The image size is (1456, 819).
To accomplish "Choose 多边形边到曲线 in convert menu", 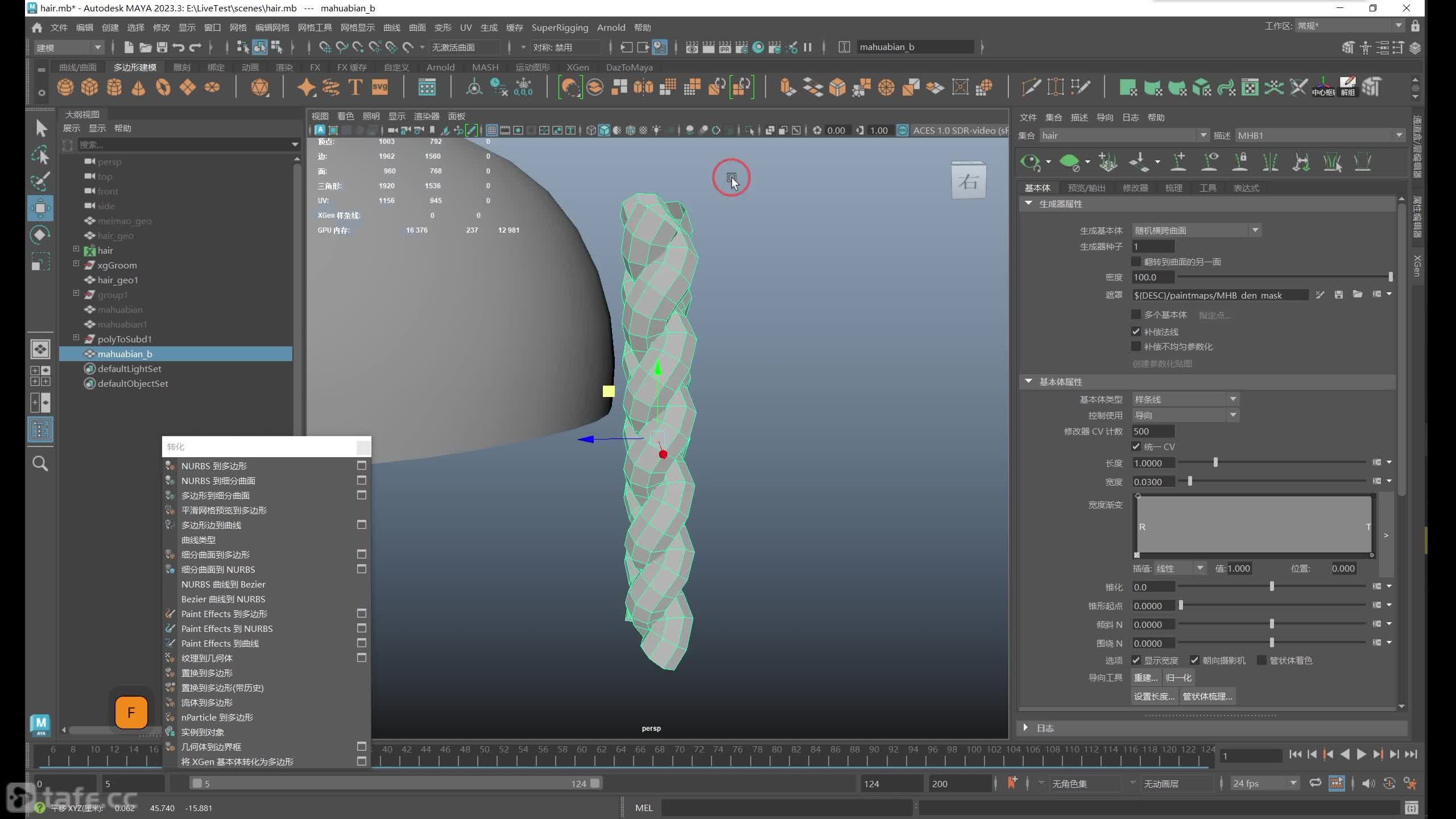I will 211,525.
